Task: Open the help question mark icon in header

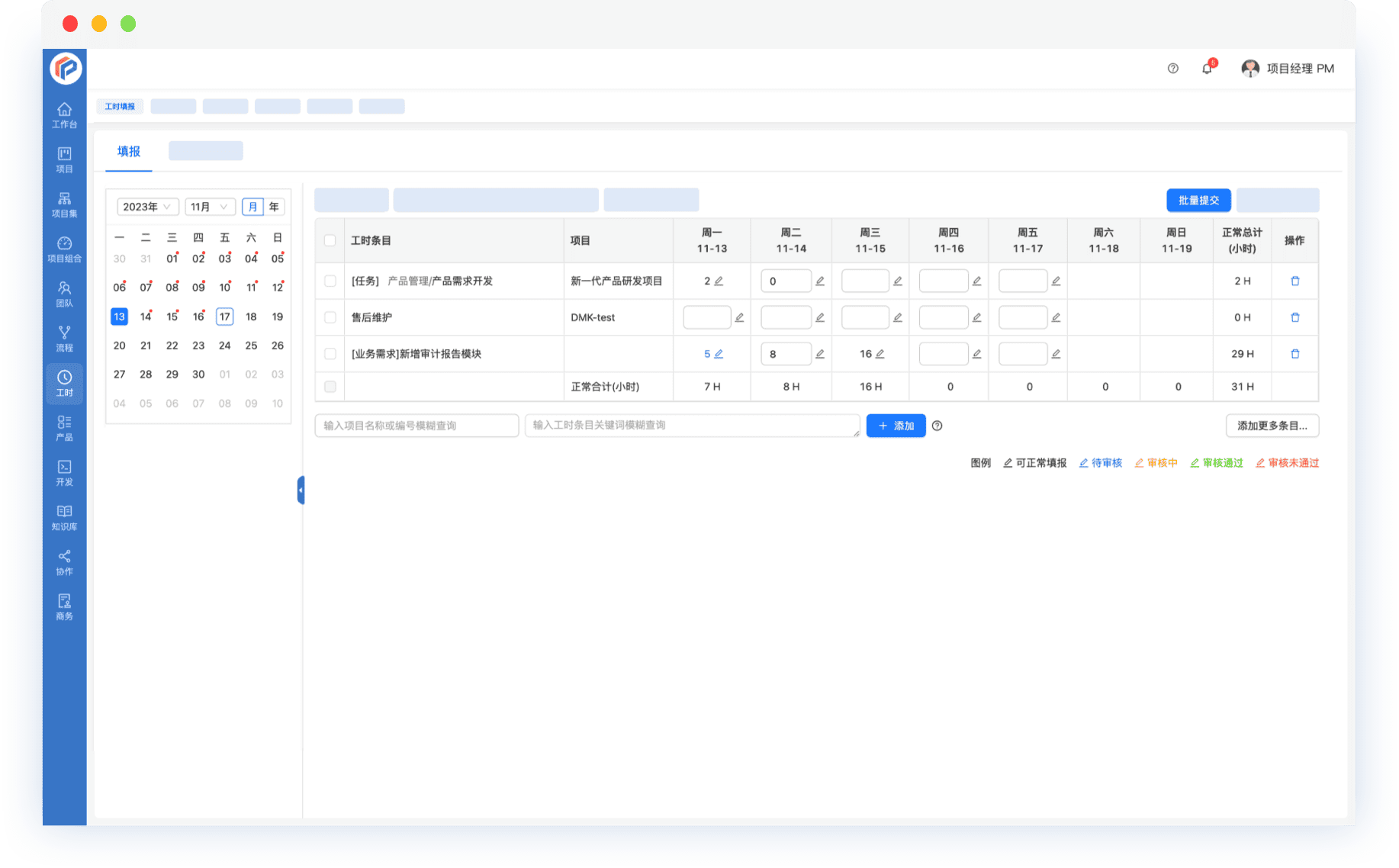Action: [1173, 69]
